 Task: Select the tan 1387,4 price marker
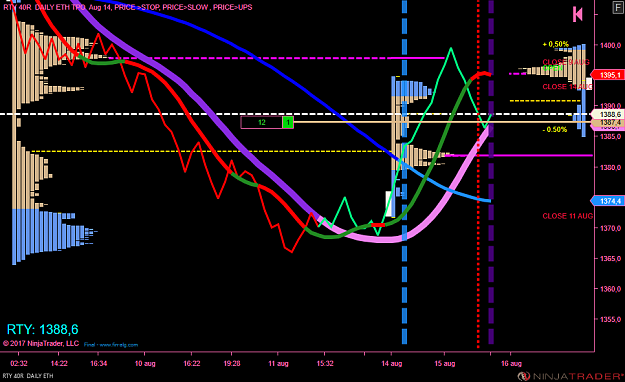click(607, 123)
